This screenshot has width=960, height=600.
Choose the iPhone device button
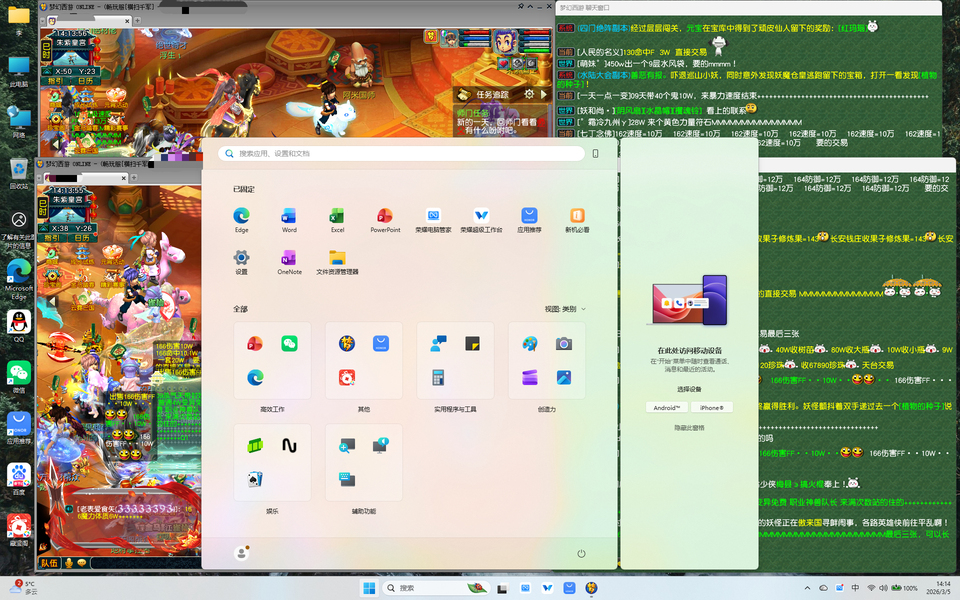[711, 407]
